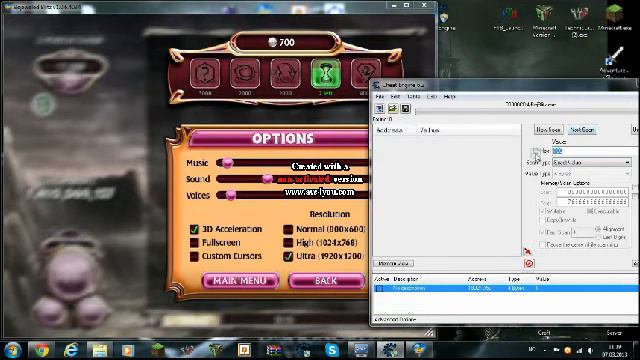Open the Minecraft grass block taskbar icon
This screenshot has width=640, height=360.
(x=157, y=350)
